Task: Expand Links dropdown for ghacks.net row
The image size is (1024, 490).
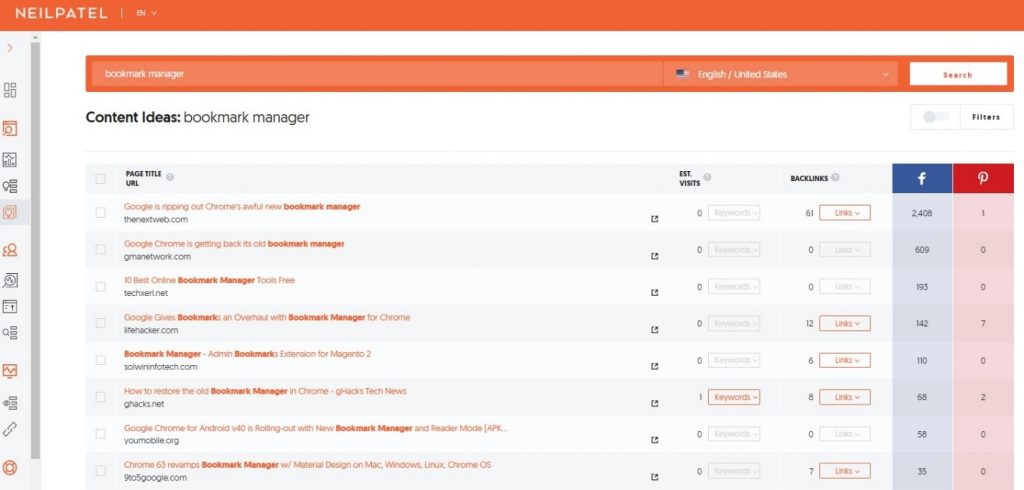Action: 845,397
